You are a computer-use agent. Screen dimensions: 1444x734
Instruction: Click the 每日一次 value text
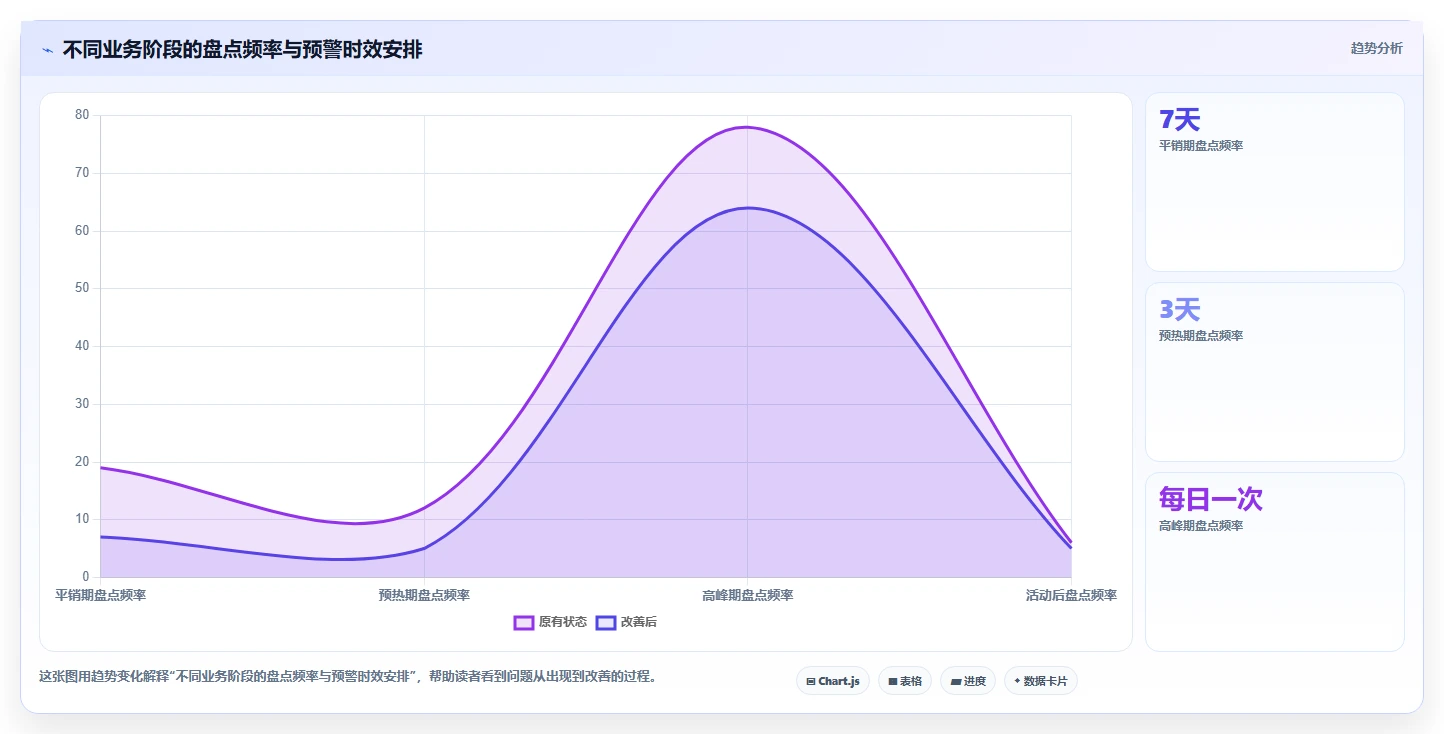coord(1211,499)
